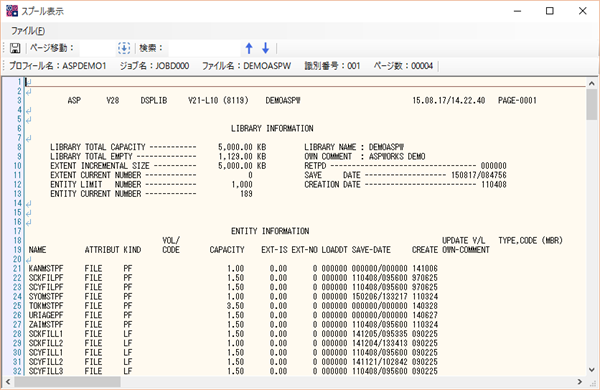Click the SCYFILL3 entry name

46,371
